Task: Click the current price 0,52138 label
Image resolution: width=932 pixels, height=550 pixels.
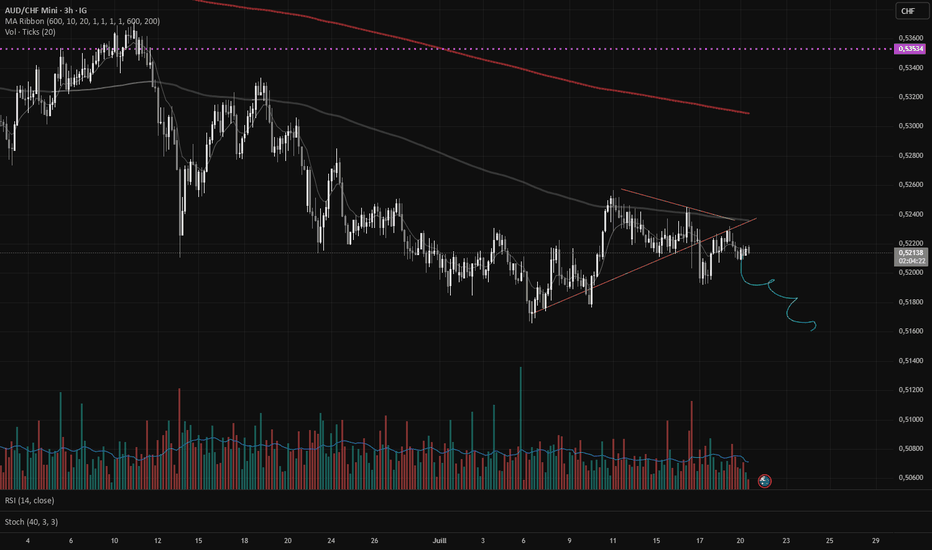Action: tap(911, 253)
